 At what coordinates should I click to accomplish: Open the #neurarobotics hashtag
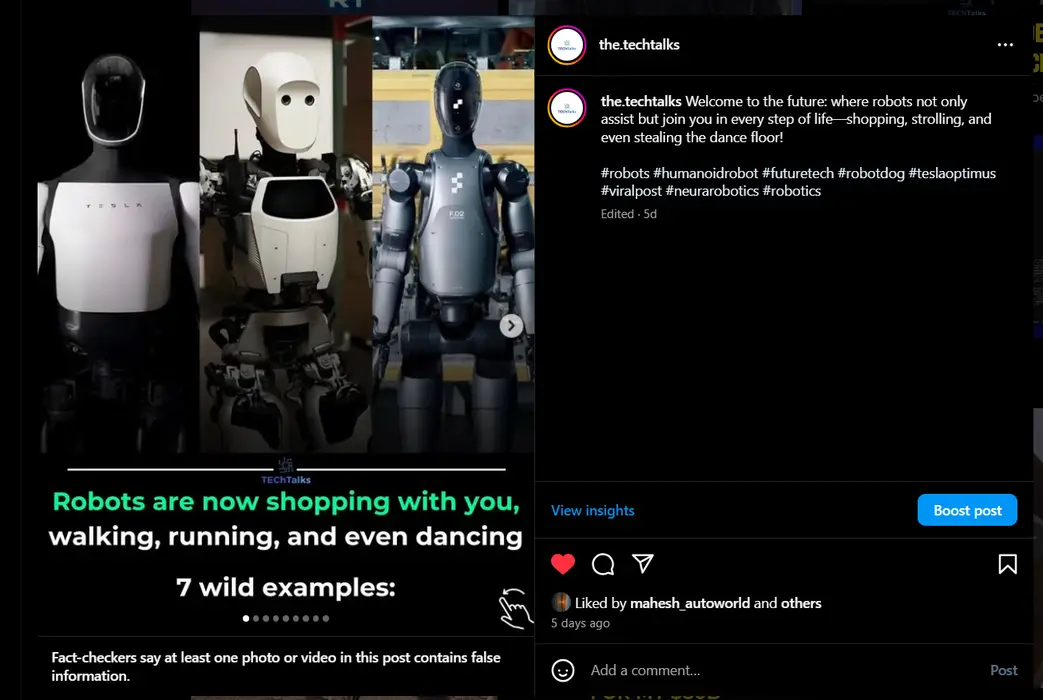(712, 191)
